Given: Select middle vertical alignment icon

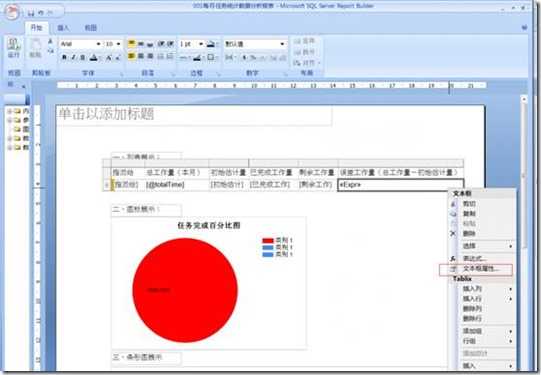Looking at the screenshot, I should pyautogui.click(x=141, y=44).
